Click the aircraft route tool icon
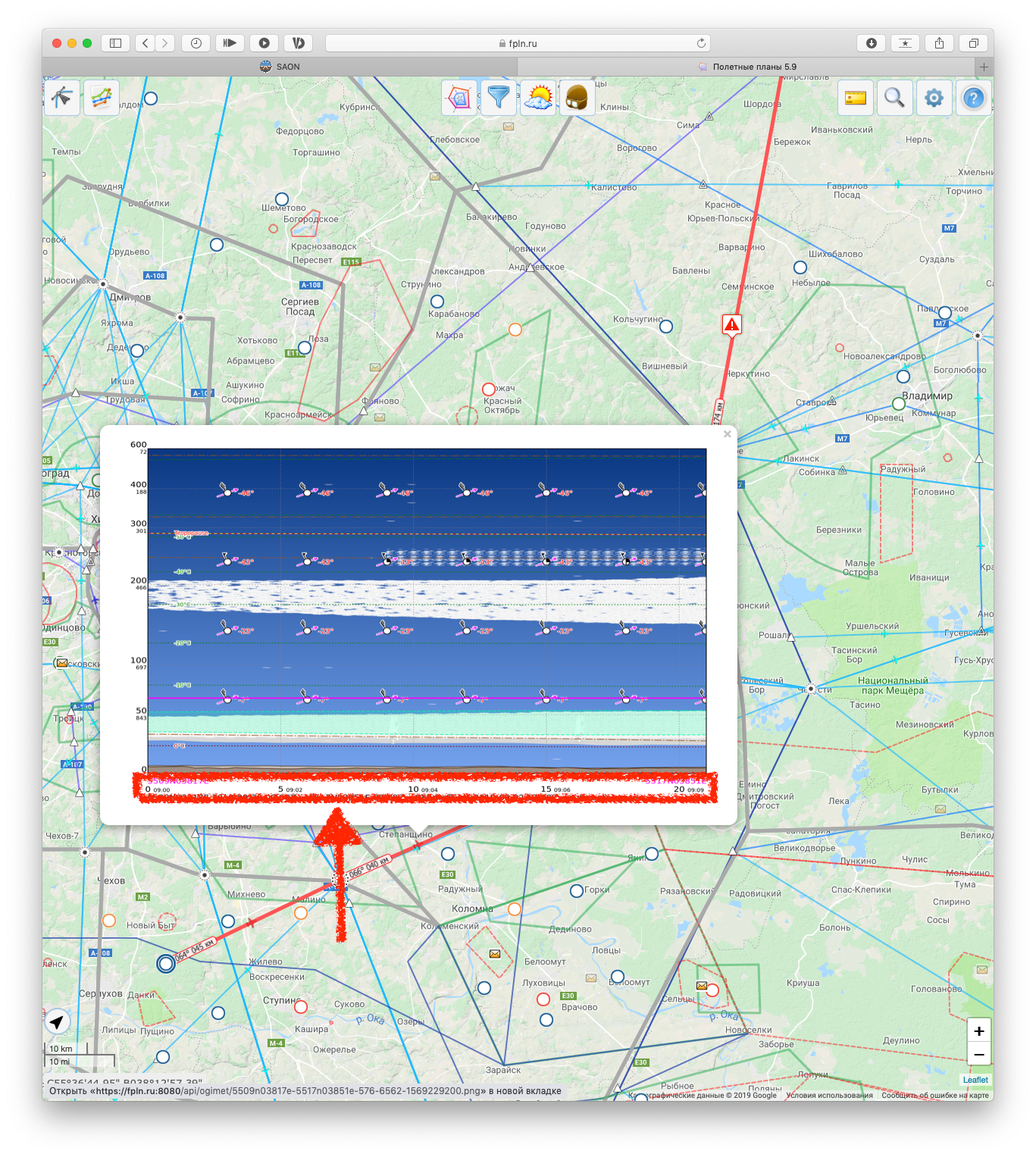Viewport: 1036px width, 1157px height. [61, 98]
